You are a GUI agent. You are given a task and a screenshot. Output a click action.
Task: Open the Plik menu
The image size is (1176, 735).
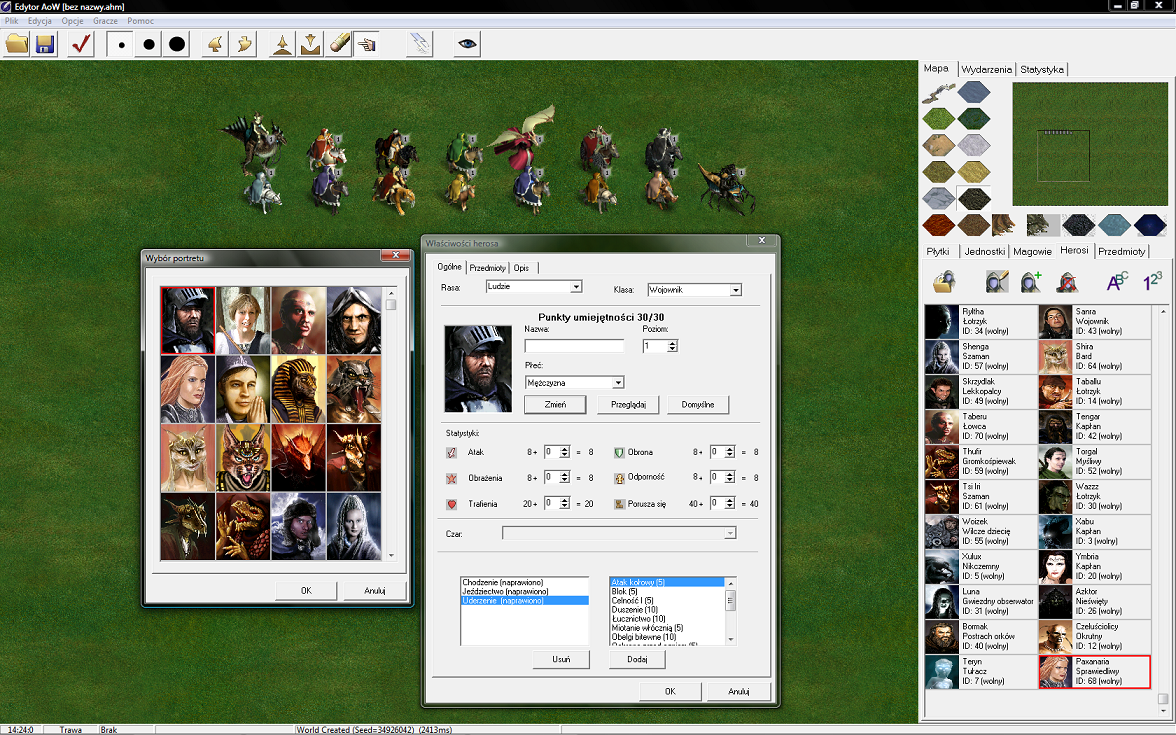[11, 21]
